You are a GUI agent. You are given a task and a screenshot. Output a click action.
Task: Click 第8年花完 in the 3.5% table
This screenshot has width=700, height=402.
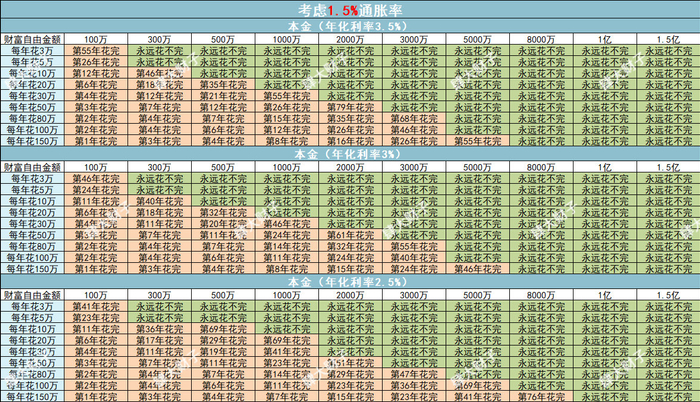(287, 141)
